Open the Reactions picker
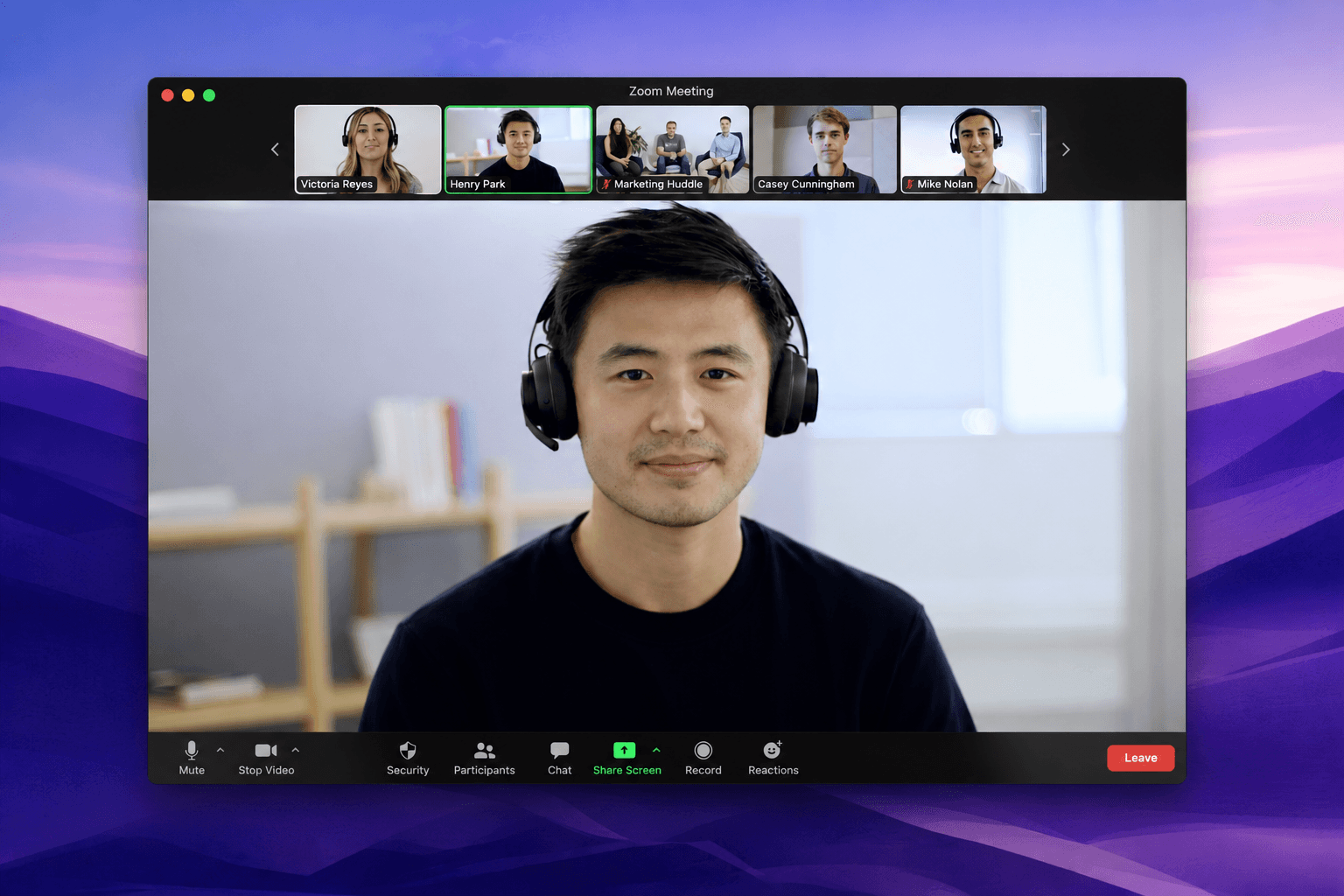The height and width of the screenshot is (896, 1344). [x=773, y=758]
